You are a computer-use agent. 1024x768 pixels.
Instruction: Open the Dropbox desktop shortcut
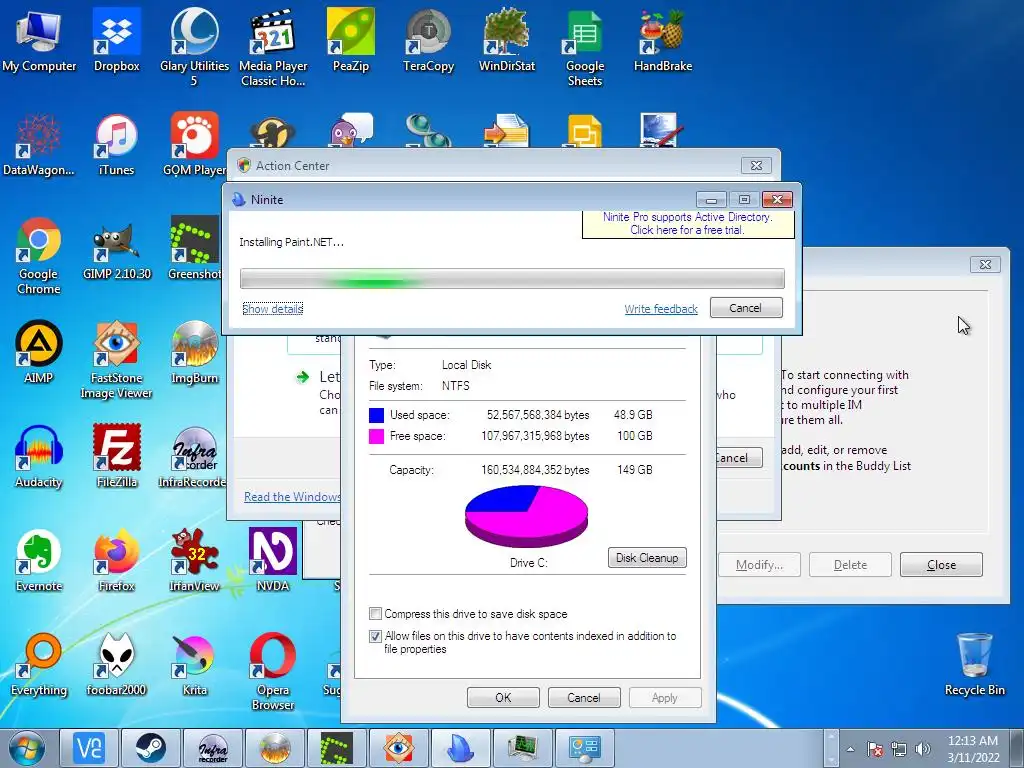click(116, 40)
